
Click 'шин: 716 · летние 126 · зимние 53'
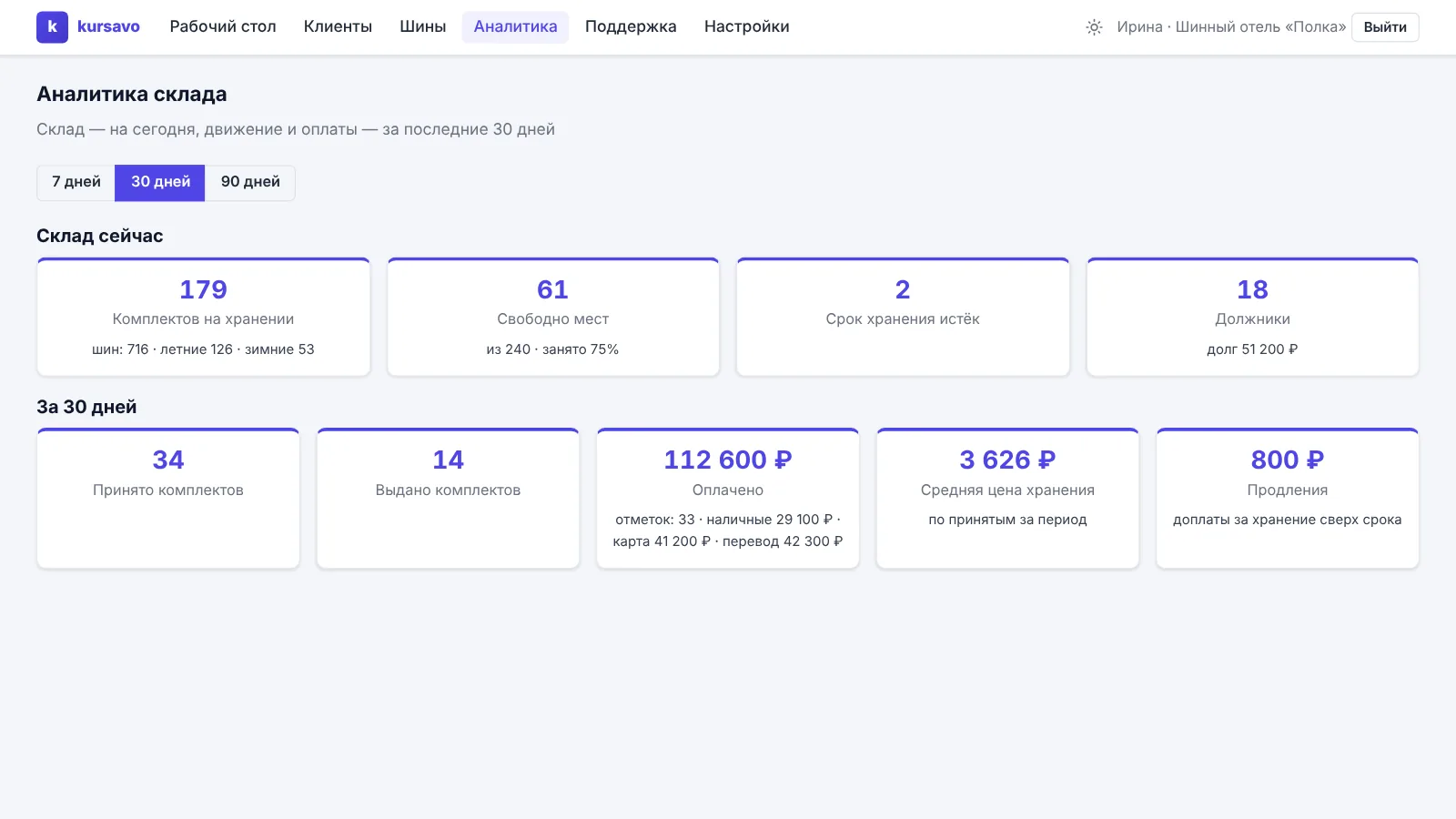coord(203,349)
